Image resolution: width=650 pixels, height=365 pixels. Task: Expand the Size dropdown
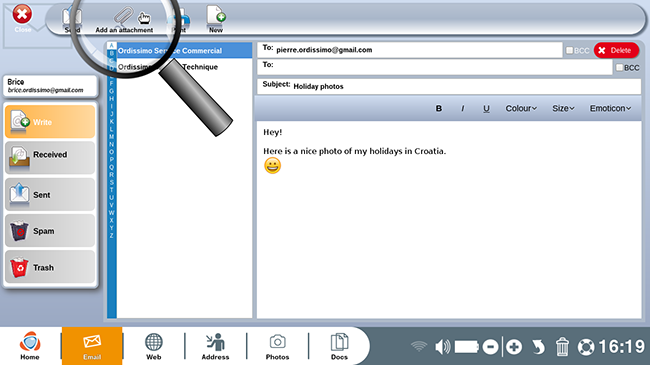tap(563, 108)
